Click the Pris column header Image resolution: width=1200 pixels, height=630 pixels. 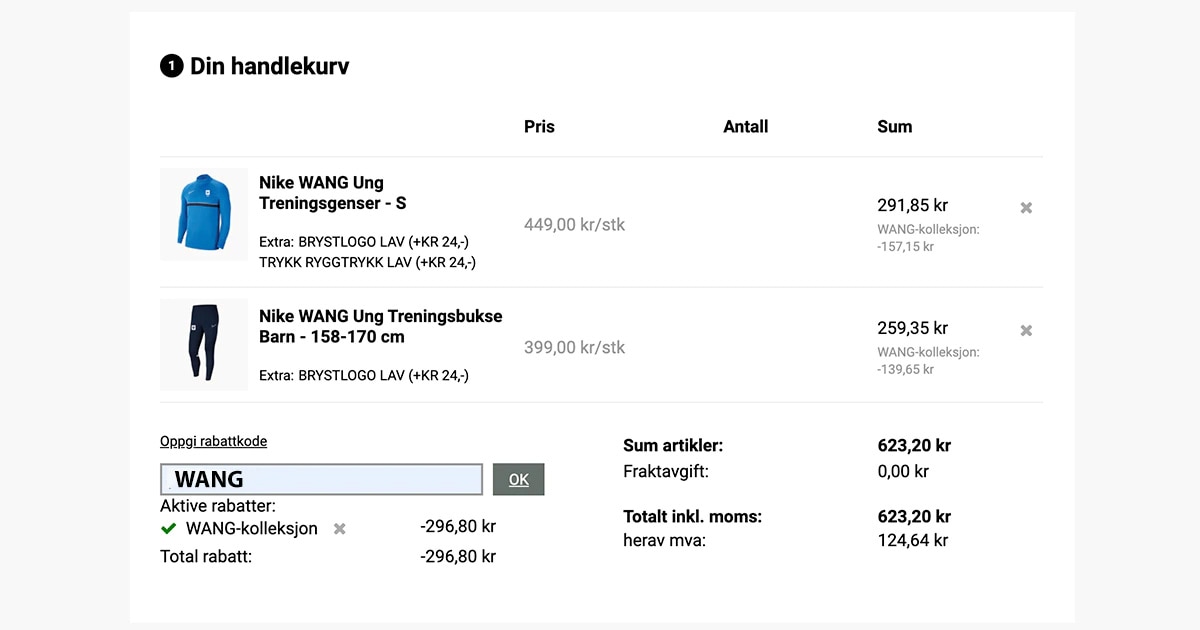coord(539,126)
